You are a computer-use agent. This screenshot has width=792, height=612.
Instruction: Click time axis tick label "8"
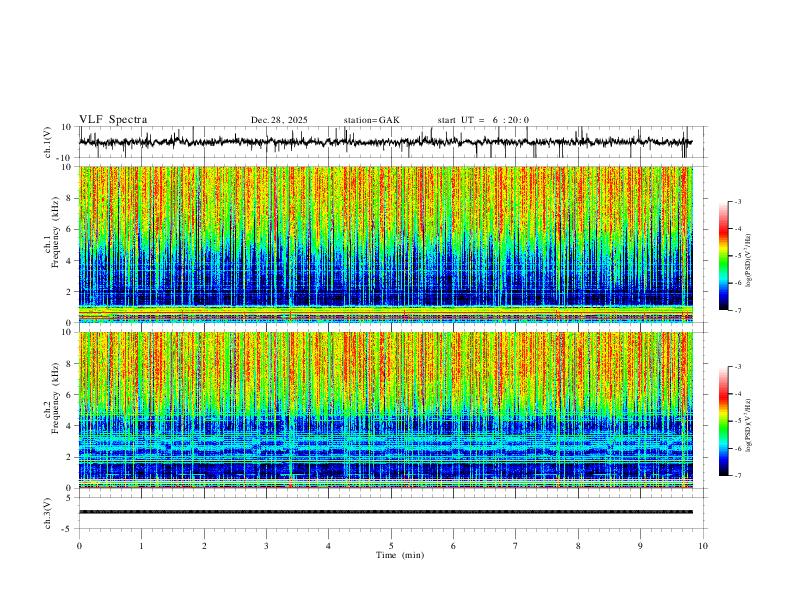pos(578,546)
